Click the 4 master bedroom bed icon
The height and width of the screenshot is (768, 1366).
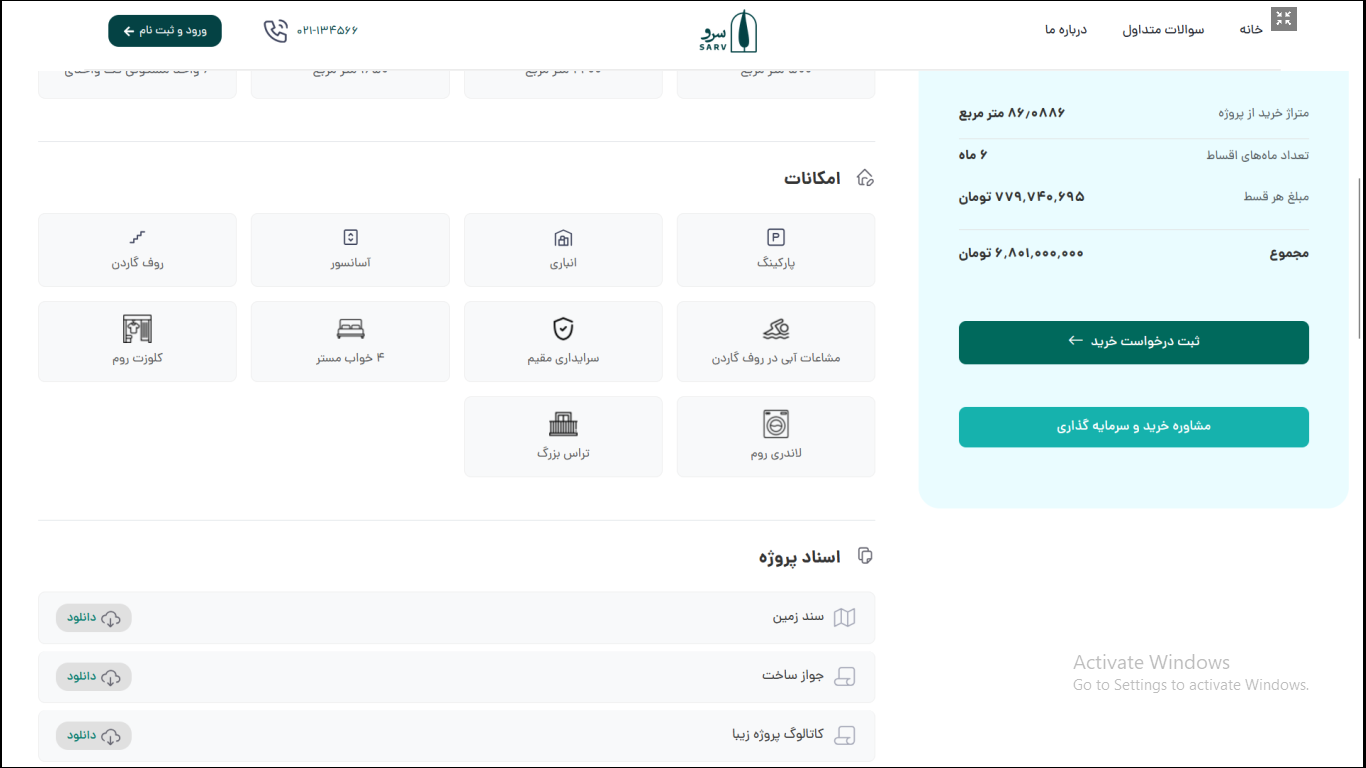350,329
